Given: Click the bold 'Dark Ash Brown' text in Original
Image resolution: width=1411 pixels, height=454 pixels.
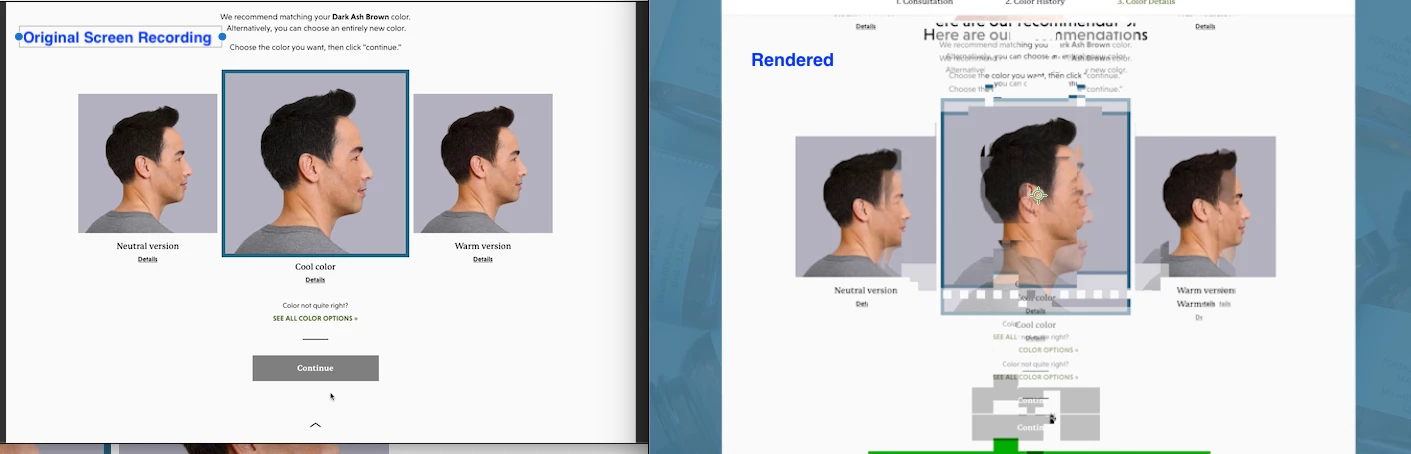Looking at the screenshot, I should pos(360,17).
